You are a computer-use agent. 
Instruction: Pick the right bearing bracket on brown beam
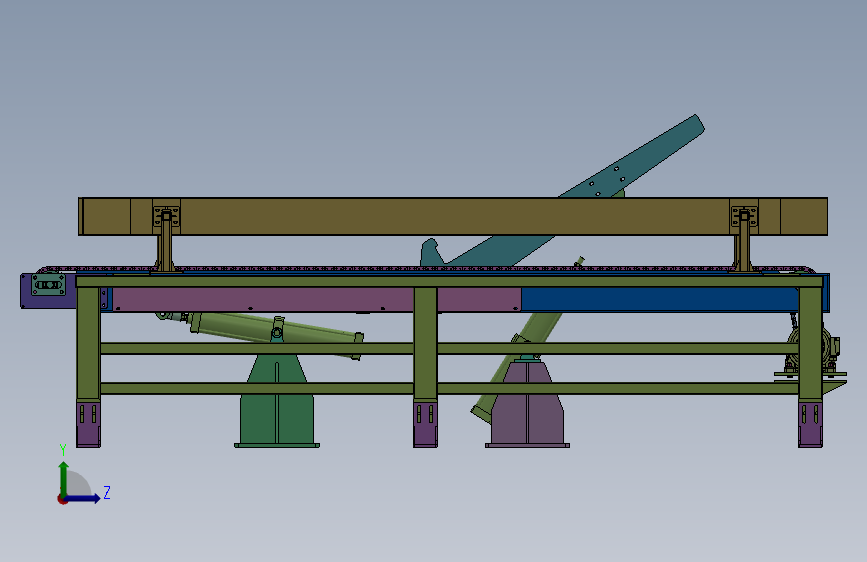[744, 216]
